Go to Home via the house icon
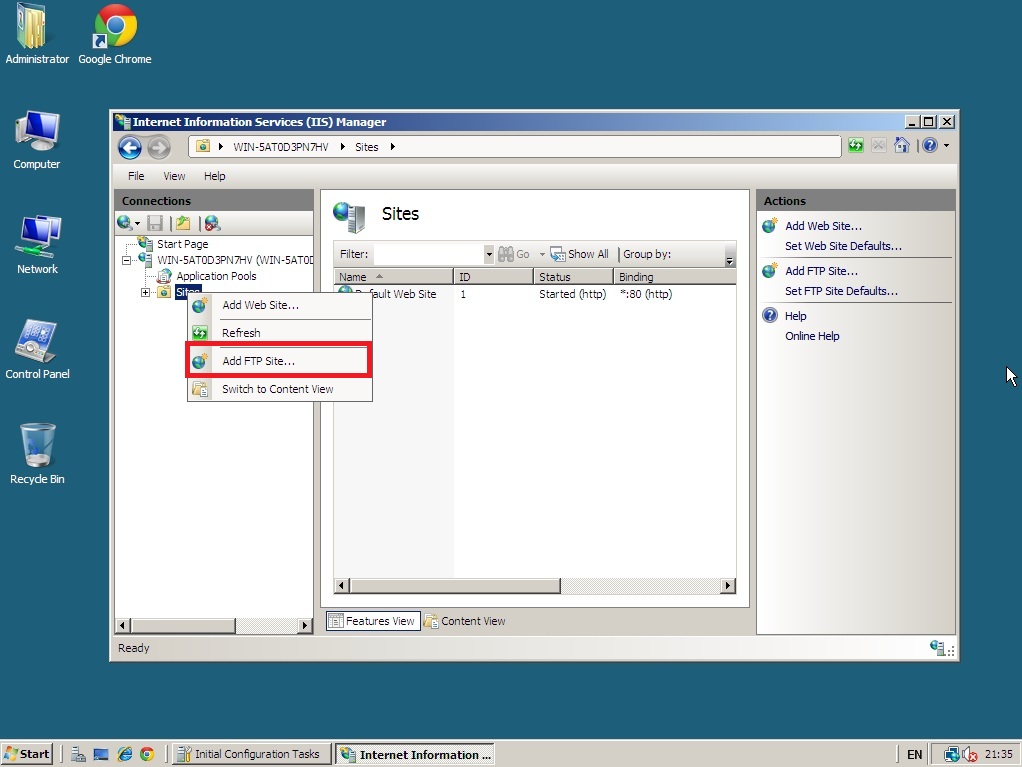The image size is (1022, 767). [901, 145]
